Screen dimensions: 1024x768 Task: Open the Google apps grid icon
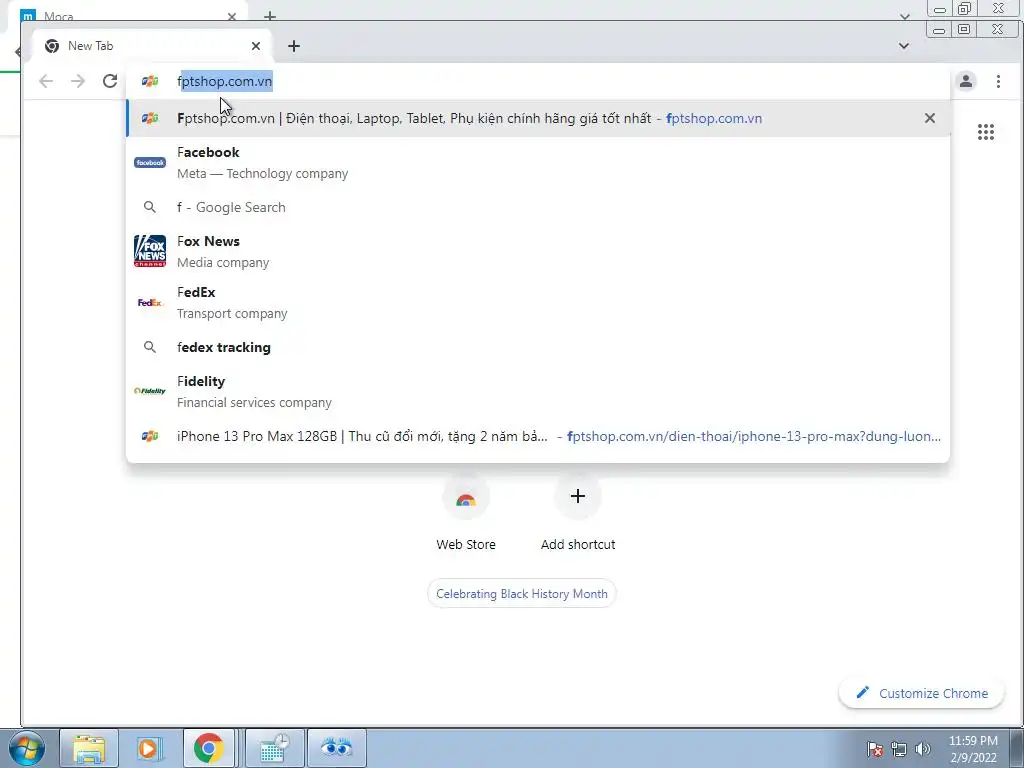pos(985,132)
